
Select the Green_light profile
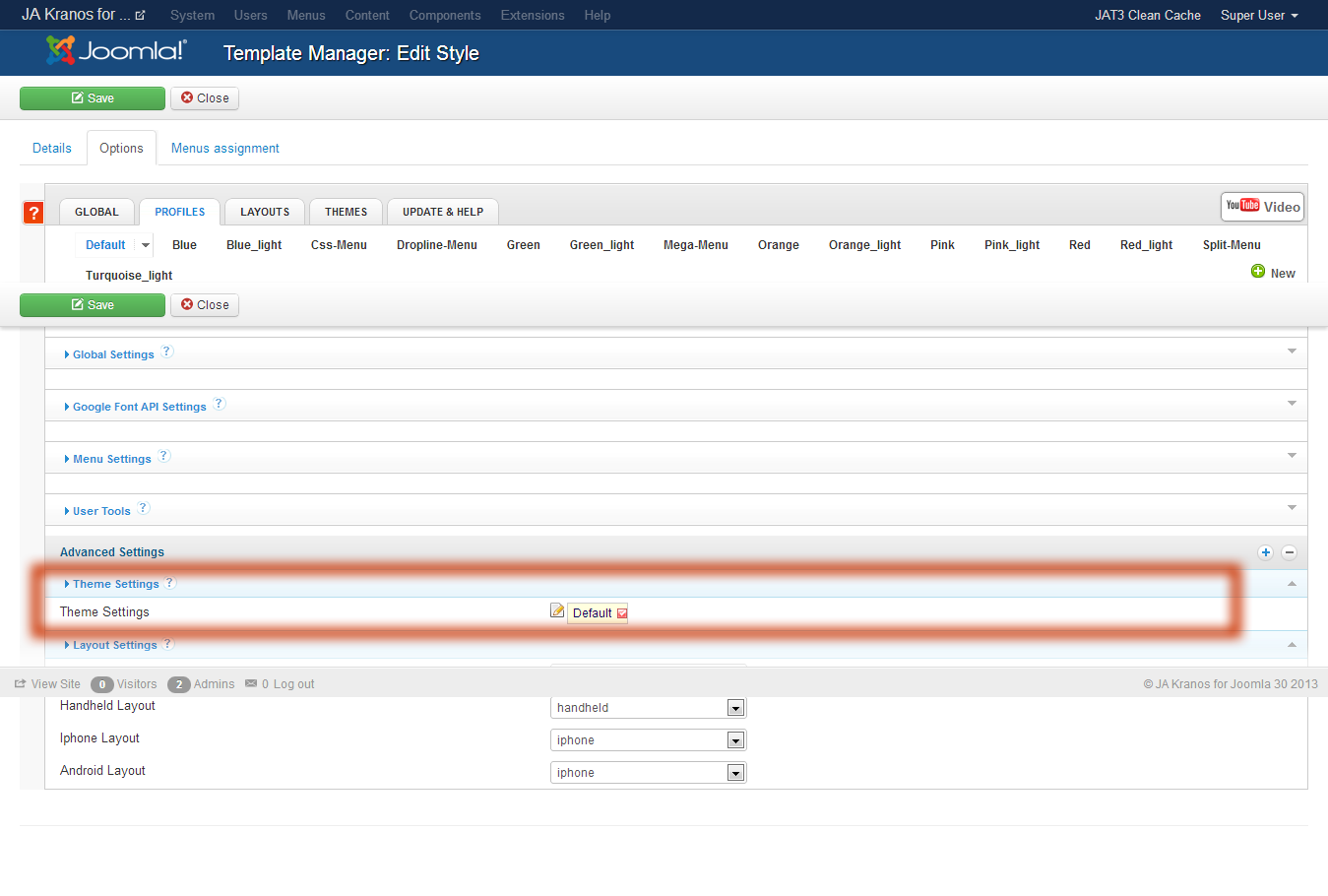point(601,245)
